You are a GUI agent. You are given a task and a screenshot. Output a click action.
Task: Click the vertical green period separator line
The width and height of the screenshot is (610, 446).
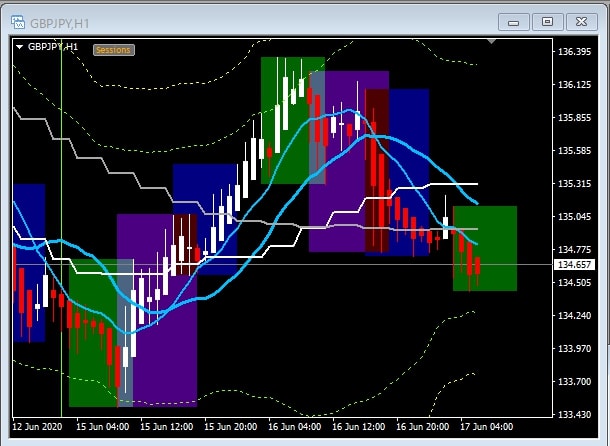point(62,150)
